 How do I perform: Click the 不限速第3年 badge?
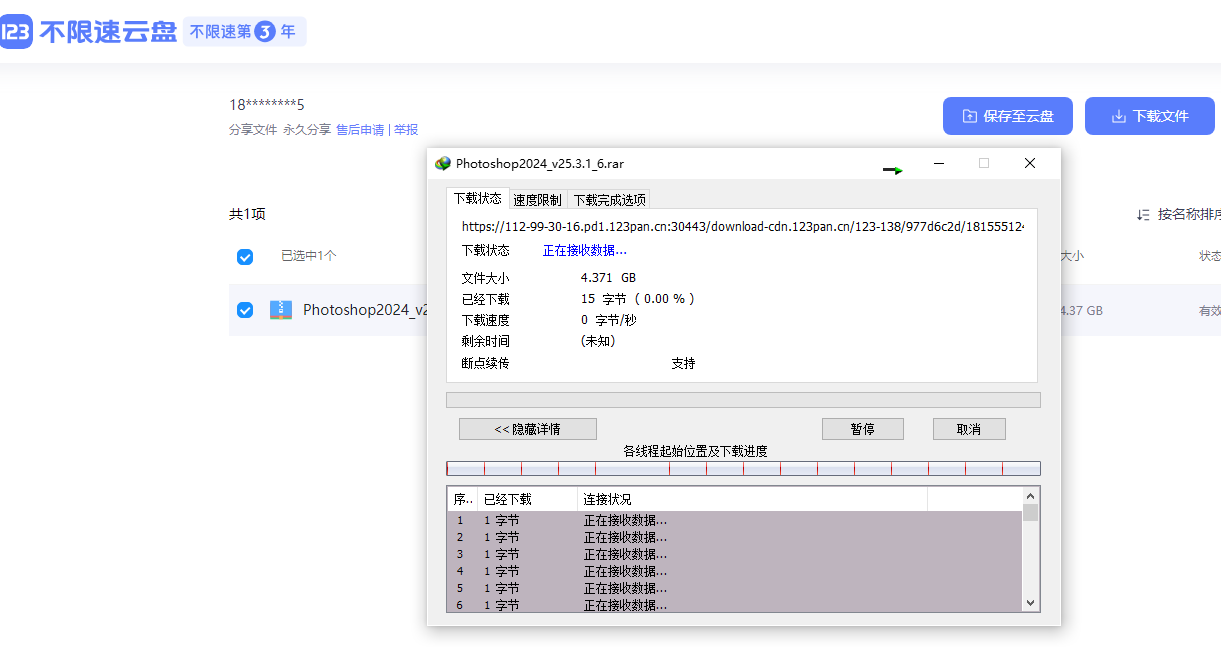(x=245, y=32)
